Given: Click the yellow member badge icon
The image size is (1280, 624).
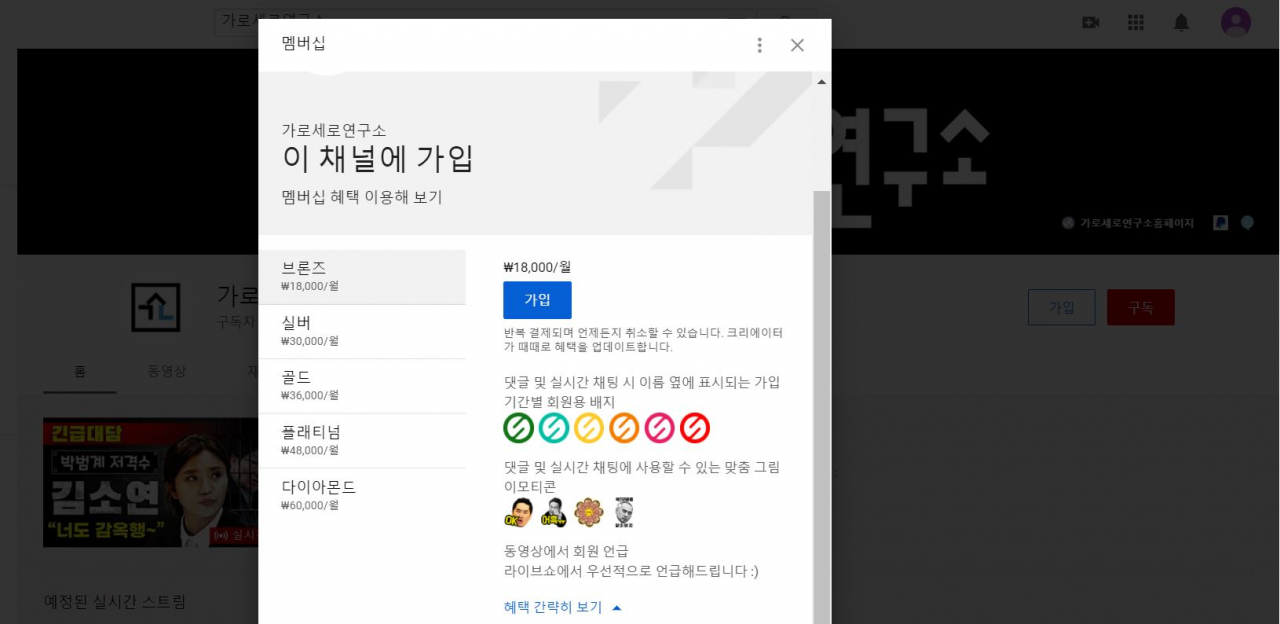Looking at the screenshot, I should point(589,428).
